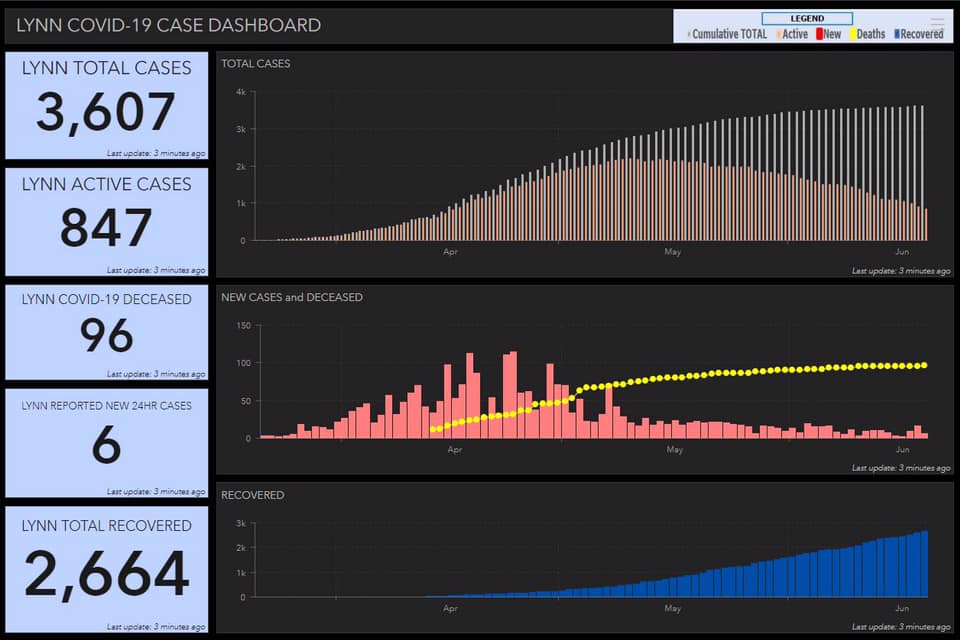The image size is (960, 640).
Task: Click the orange Active legend swatch
Action: pos(778,34)
